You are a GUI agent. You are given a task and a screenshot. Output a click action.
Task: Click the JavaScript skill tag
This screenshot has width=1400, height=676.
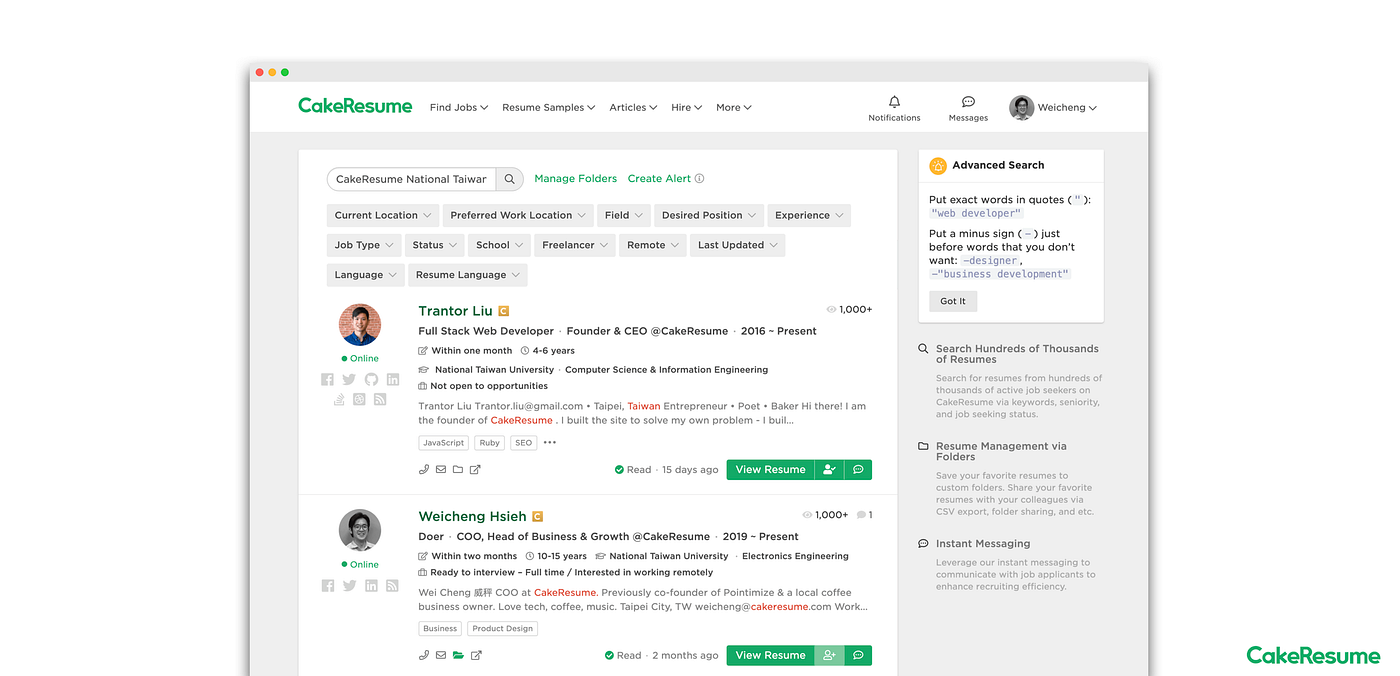tap(443, 443)
